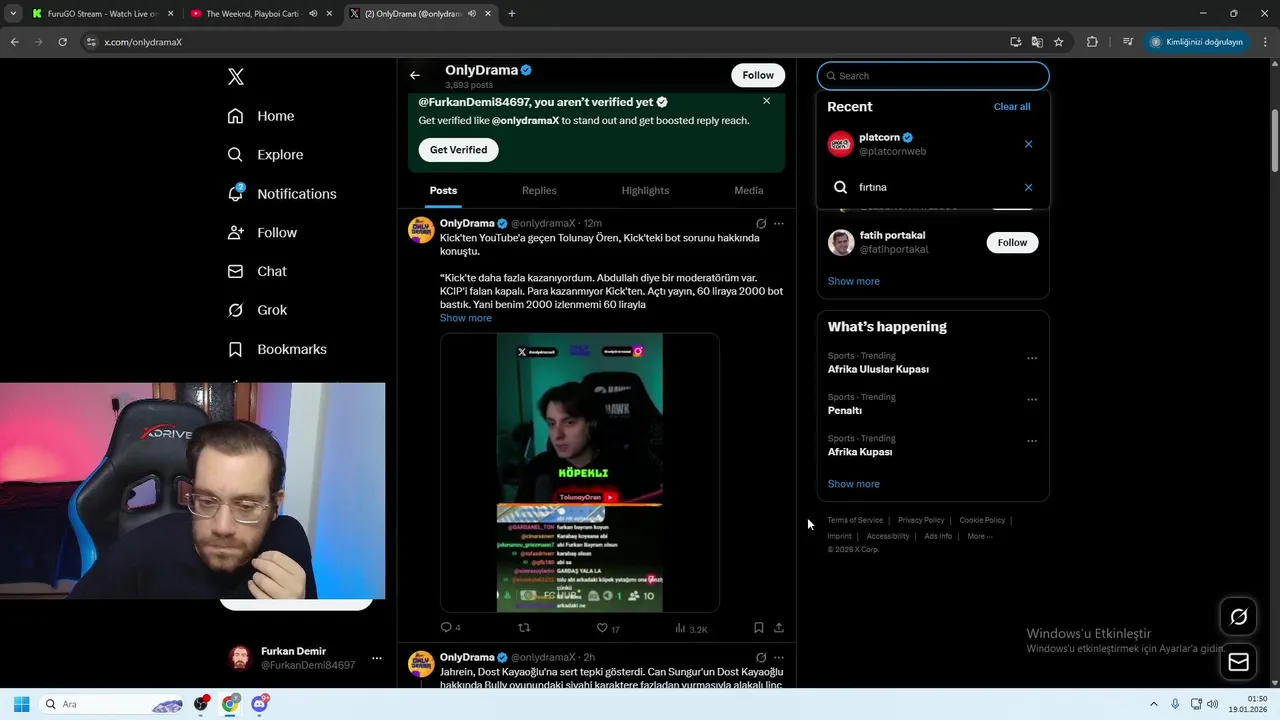
Task: Open Home from the sidebar
Action: pyautogui.click(x=261, y=116)
